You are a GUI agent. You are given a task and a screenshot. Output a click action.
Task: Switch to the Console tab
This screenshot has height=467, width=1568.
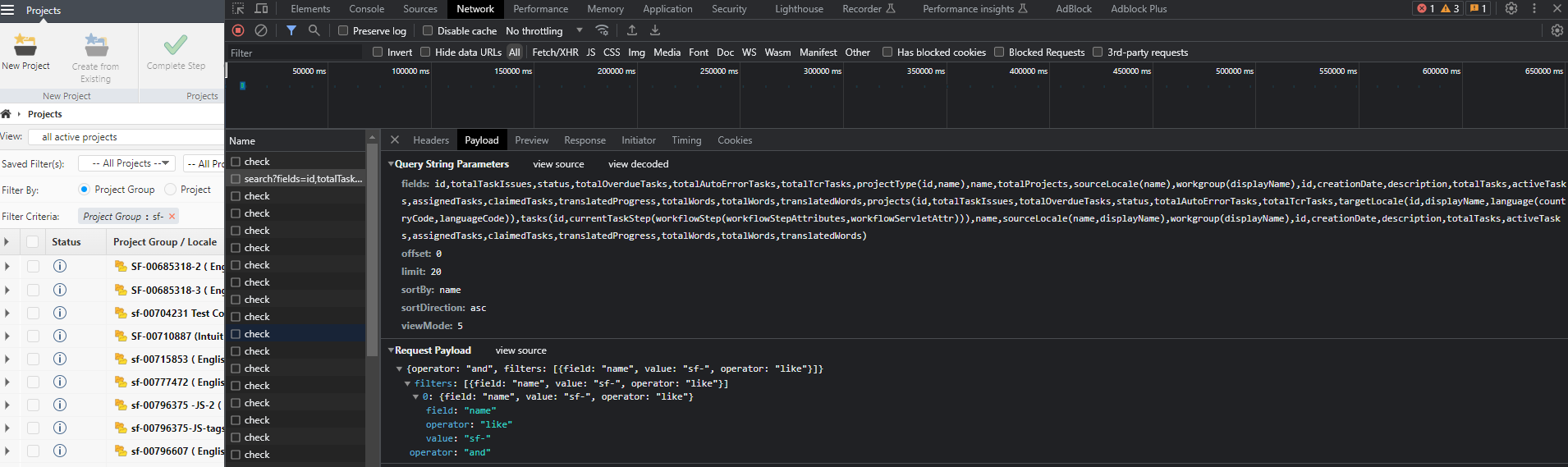tap(367, 9)
